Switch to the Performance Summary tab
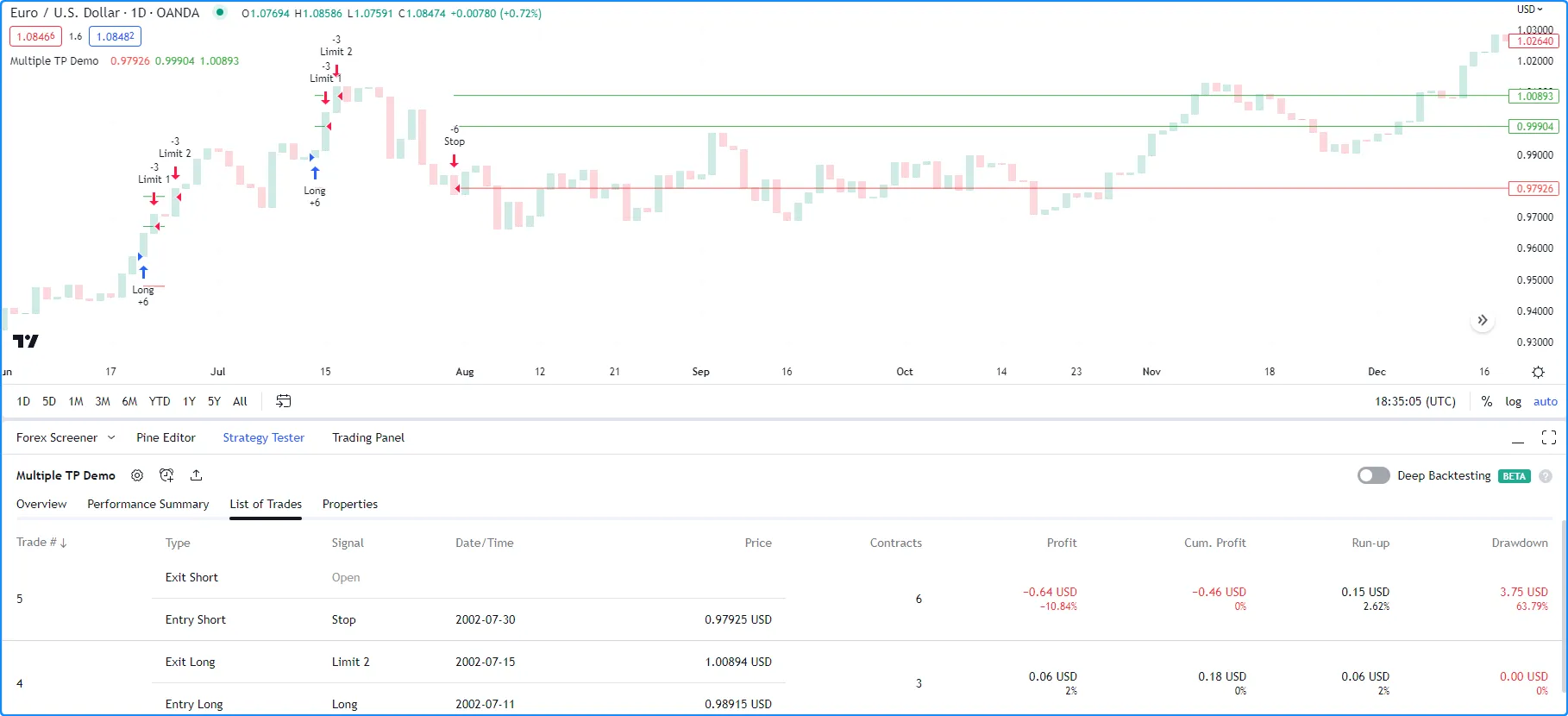This screenshot has height=716, width=1568. click(147, 504)
